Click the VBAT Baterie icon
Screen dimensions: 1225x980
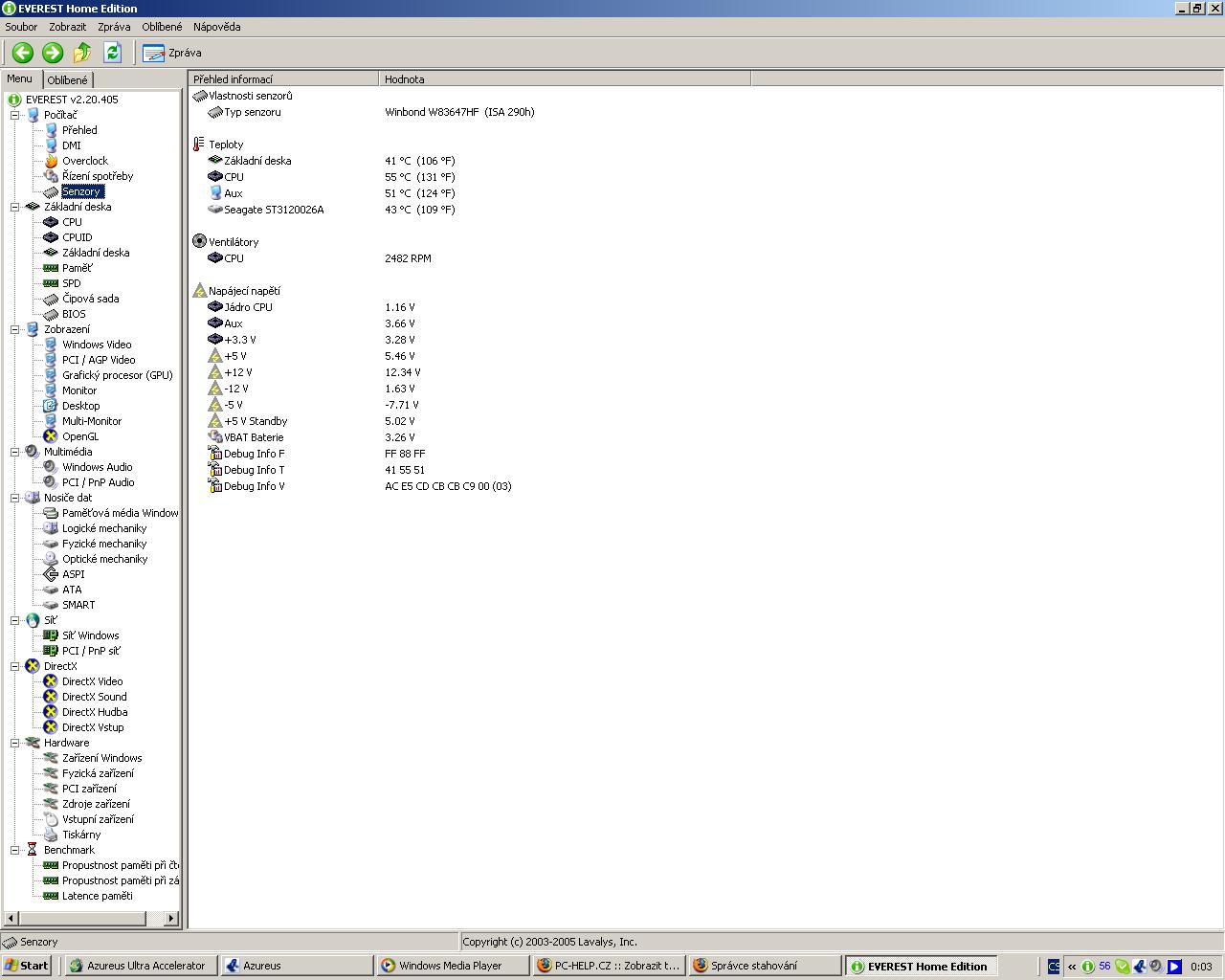pyautogui.click(x=214, y=437)
